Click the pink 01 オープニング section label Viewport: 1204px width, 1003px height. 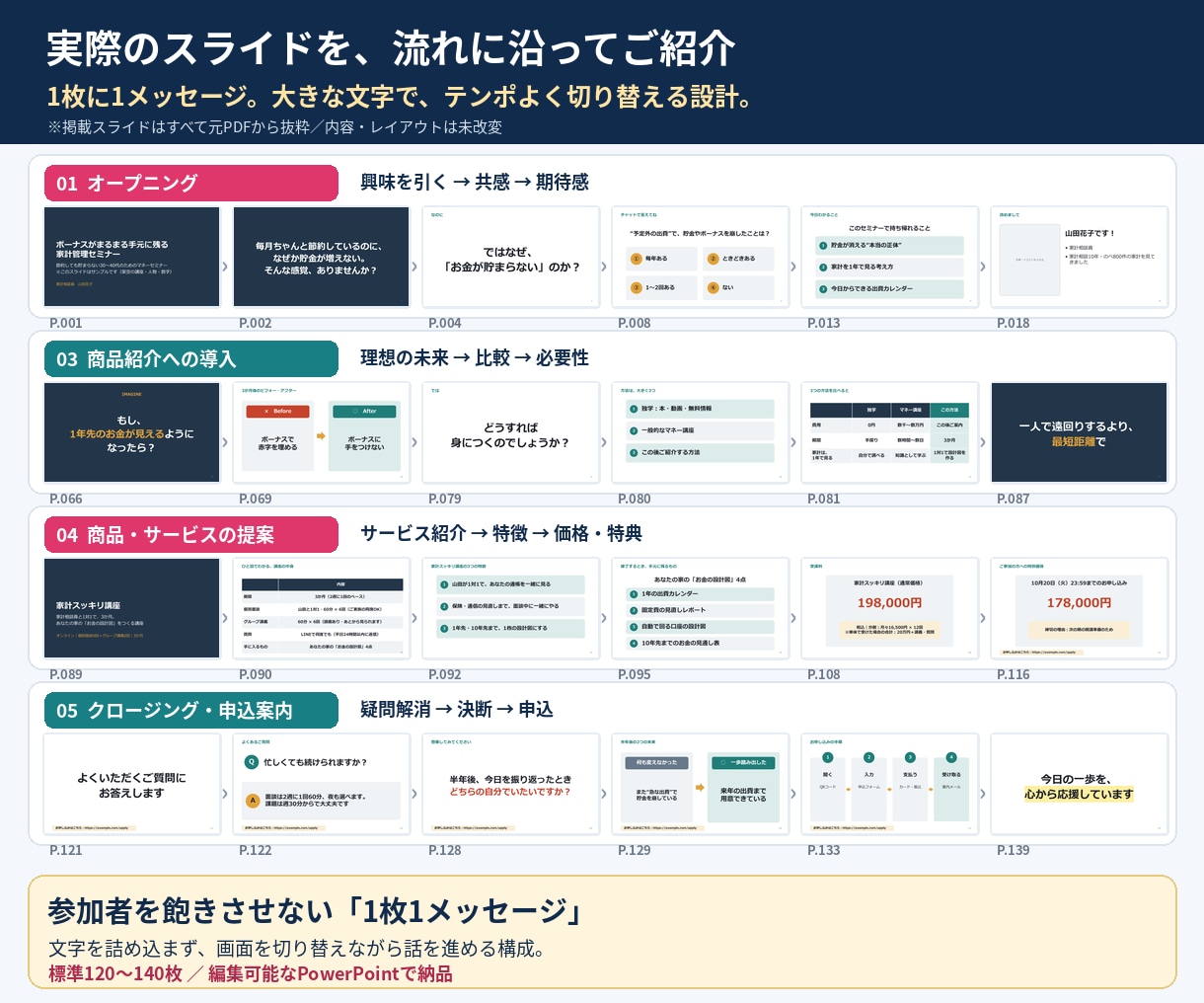click(191, 183)
